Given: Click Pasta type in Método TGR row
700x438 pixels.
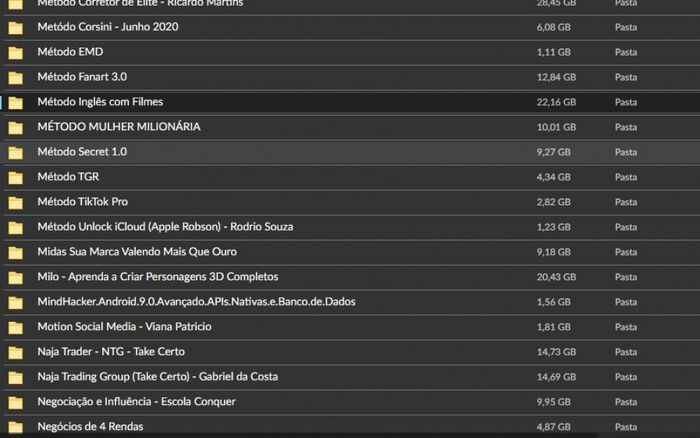Looking at the screenshot, I should (626, 177).
